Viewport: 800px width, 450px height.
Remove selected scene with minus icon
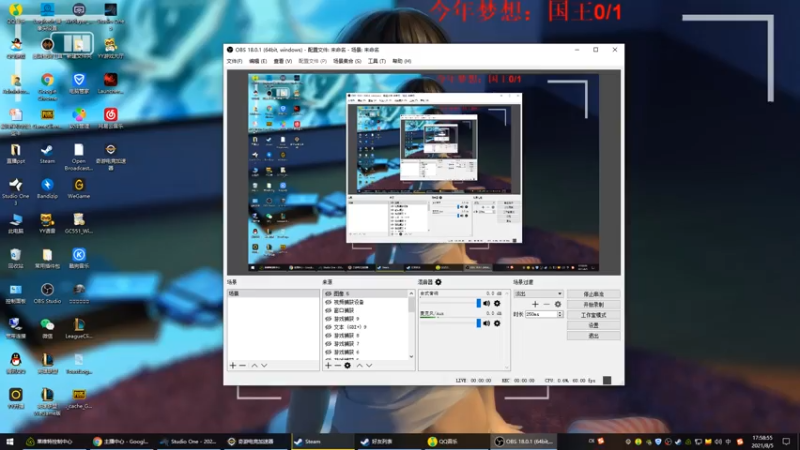coord(242,366)
